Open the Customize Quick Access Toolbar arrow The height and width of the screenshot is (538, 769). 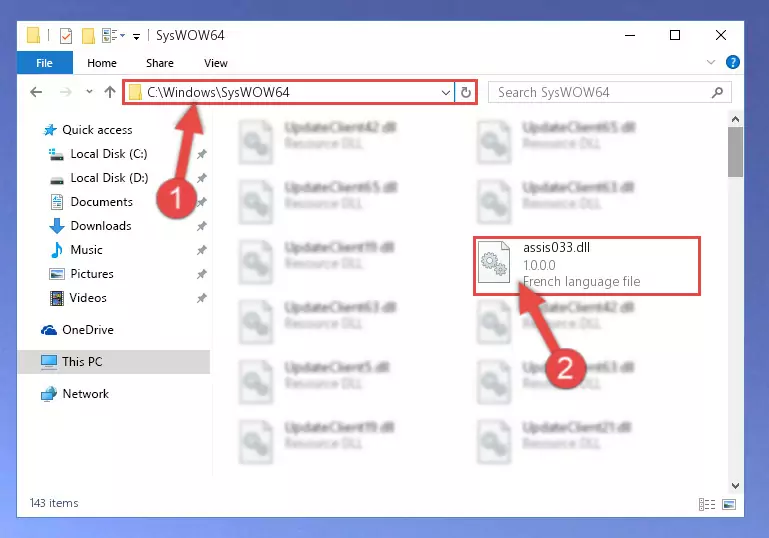tap(136, 36)
